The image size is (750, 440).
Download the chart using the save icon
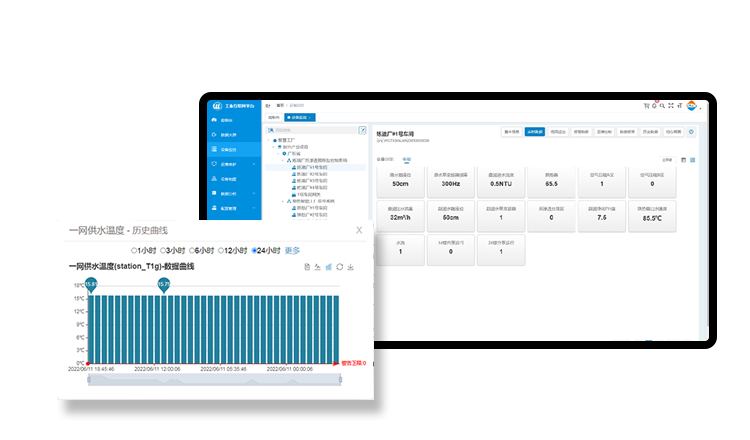tap(350, 267)
